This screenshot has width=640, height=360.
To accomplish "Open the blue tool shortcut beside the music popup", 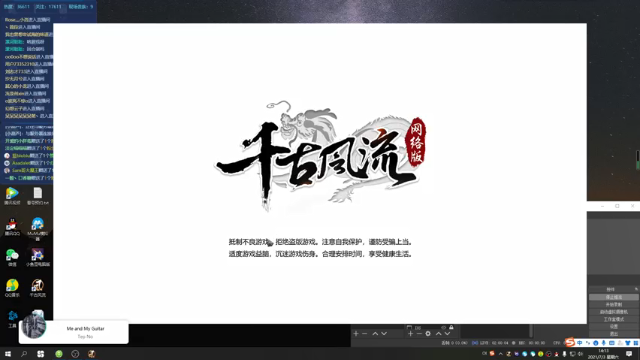I will 12,319.
